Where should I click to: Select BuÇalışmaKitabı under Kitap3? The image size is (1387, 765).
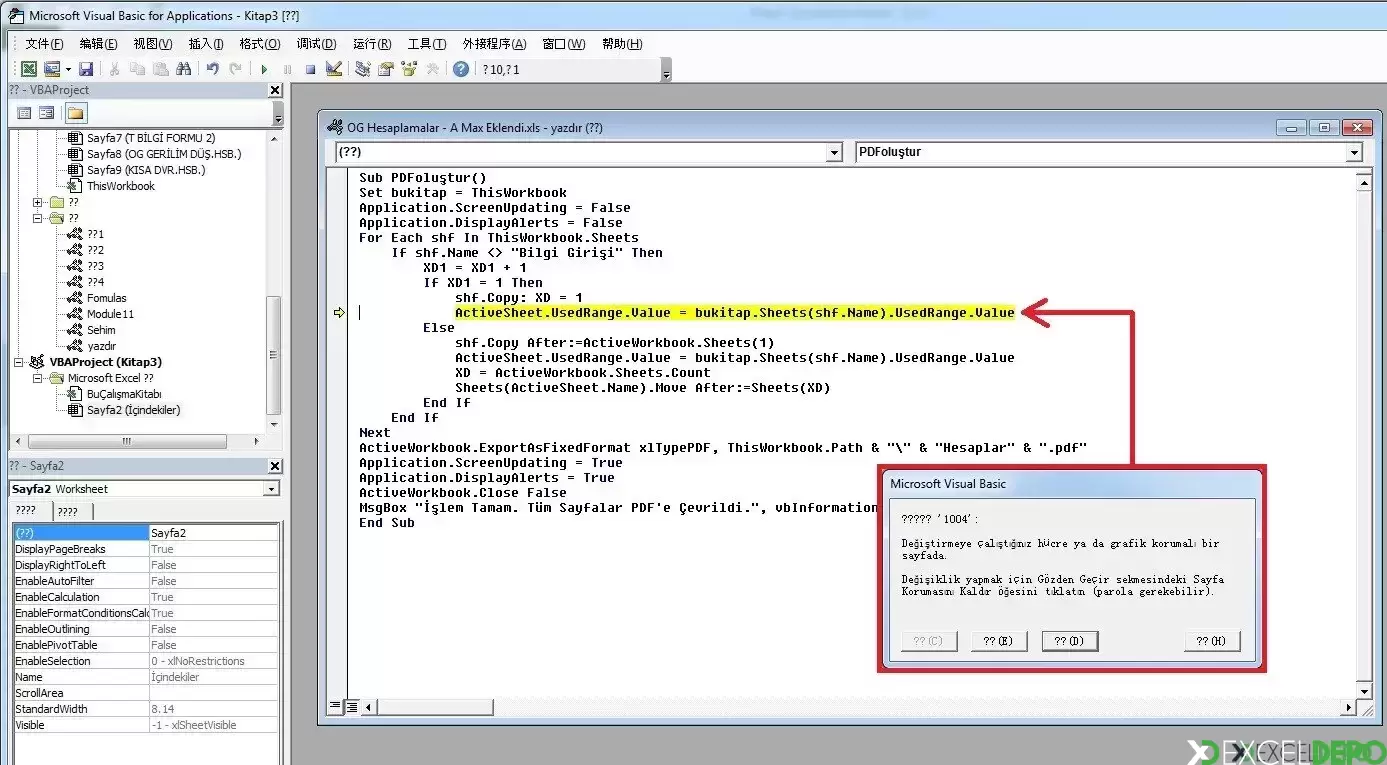(x=124, y=394)
